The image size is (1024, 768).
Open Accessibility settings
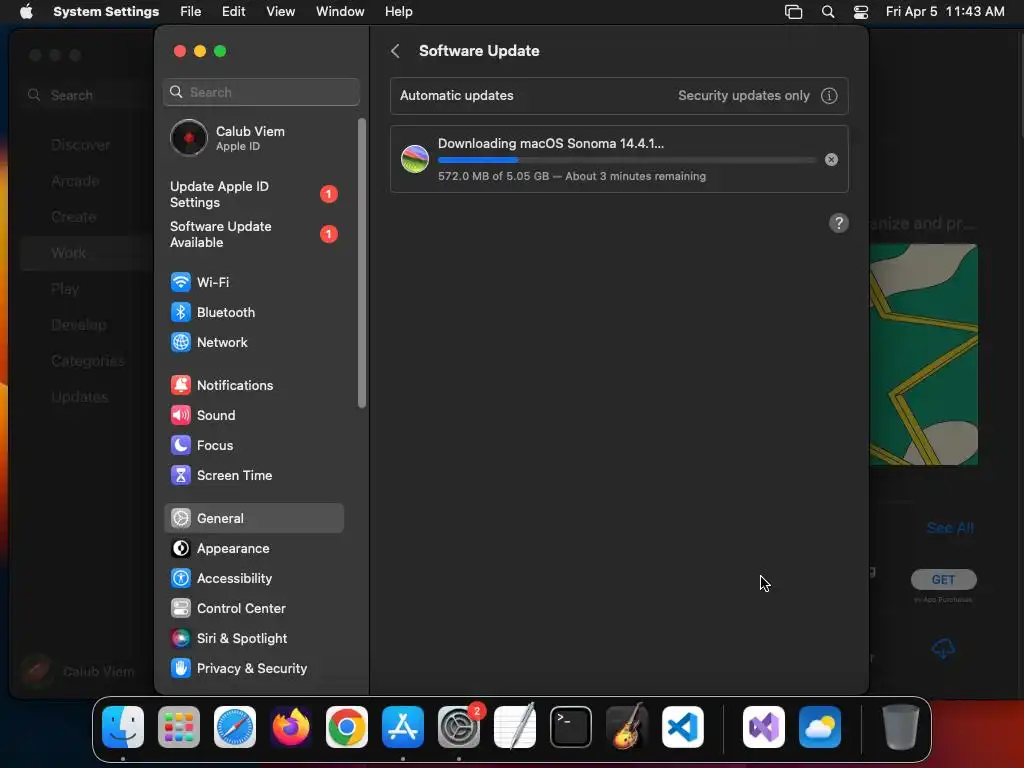tap(253, 579)
